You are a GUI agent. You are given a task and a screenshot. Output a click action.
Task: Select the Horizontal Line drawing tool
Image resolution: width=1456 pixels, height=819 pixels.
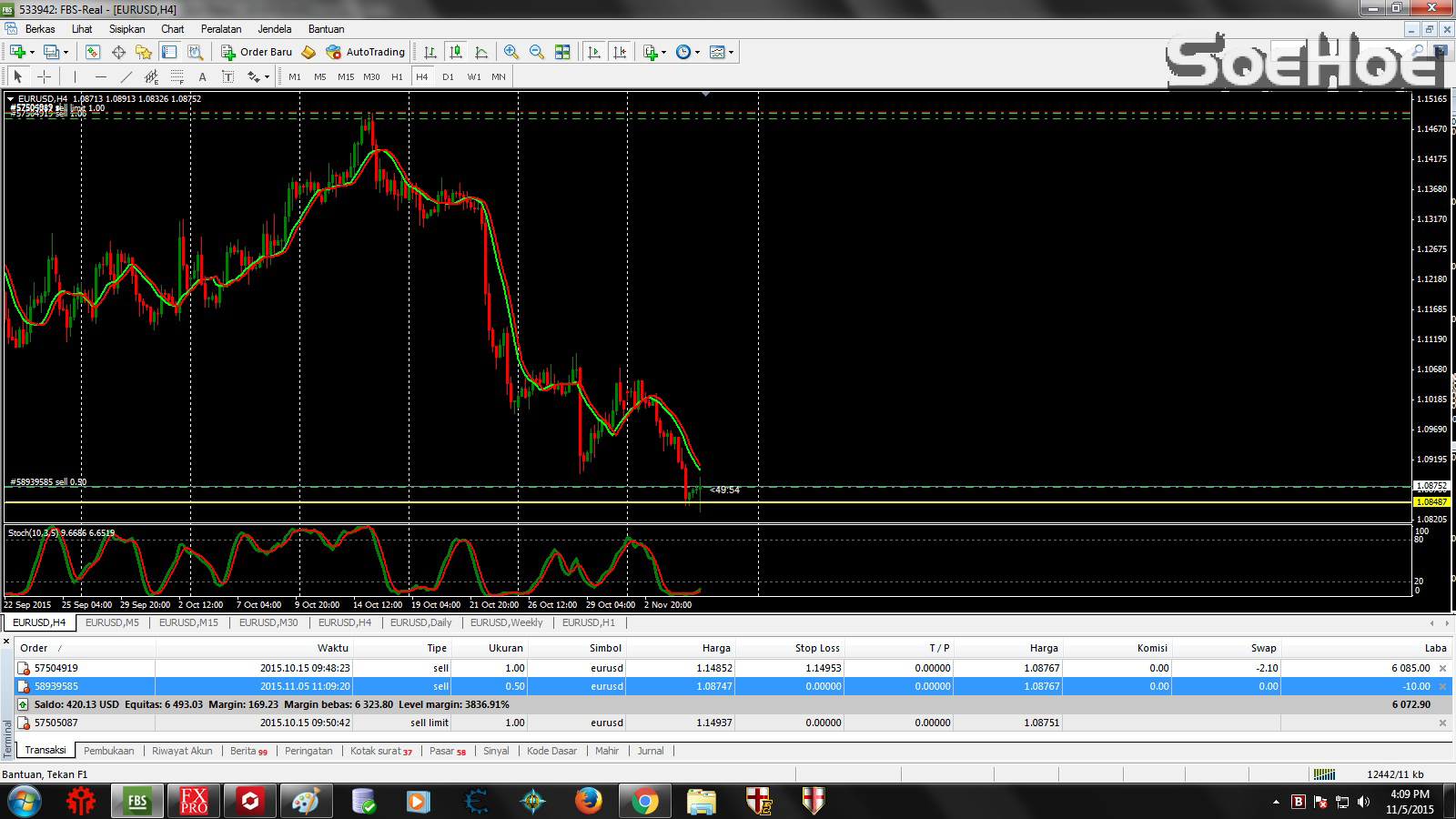[100, 76]
